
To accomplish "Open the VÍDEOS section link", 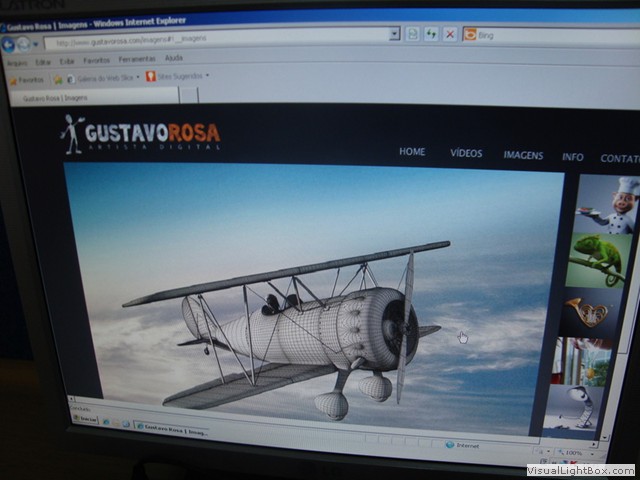I will coord(466,153).
